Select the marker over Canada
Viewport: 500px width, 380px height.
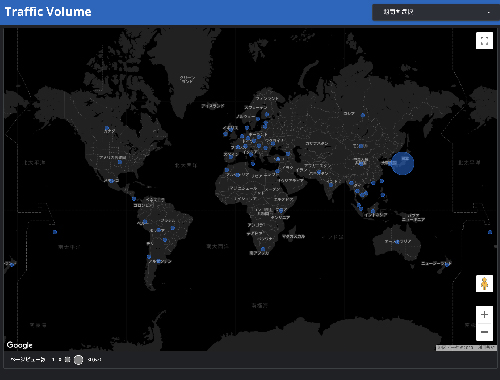click(x=107, y=128)
